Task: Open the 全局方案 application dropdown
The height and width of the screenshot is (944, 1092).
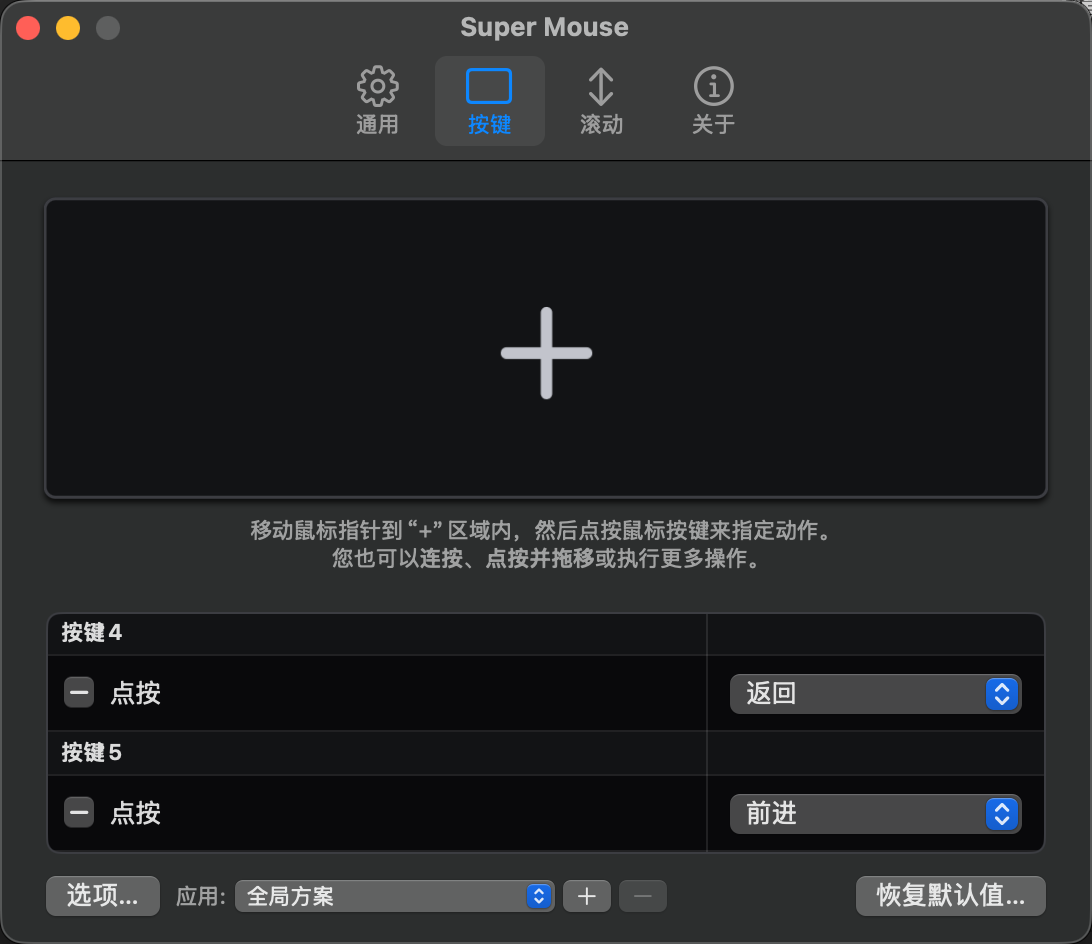Action: tap(394, 896)
